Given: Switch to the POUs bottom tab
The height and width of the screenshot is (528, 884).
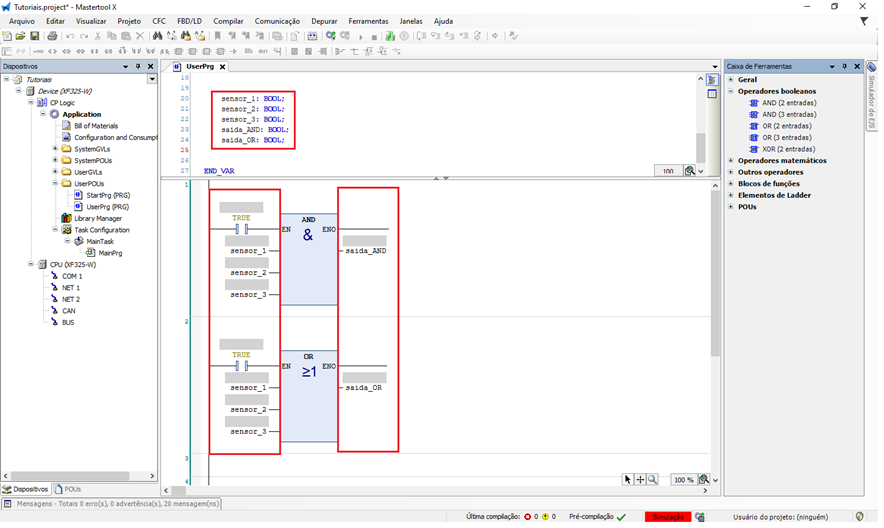Looking at the screenshot, I should coord(68,489).
